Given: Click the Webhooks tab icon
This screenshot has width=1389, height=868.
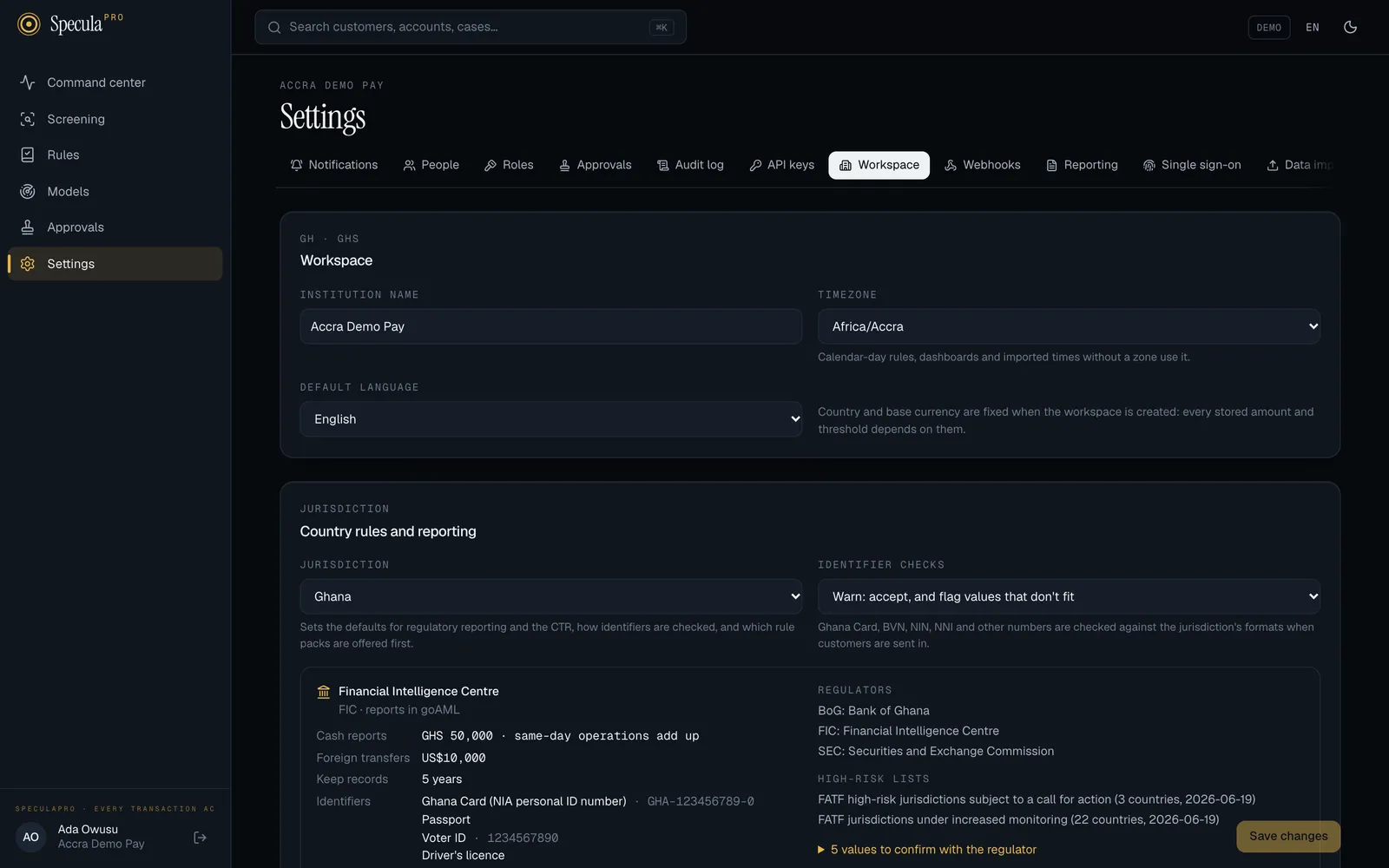Looking at the screenshot, I should pos(951,165).
